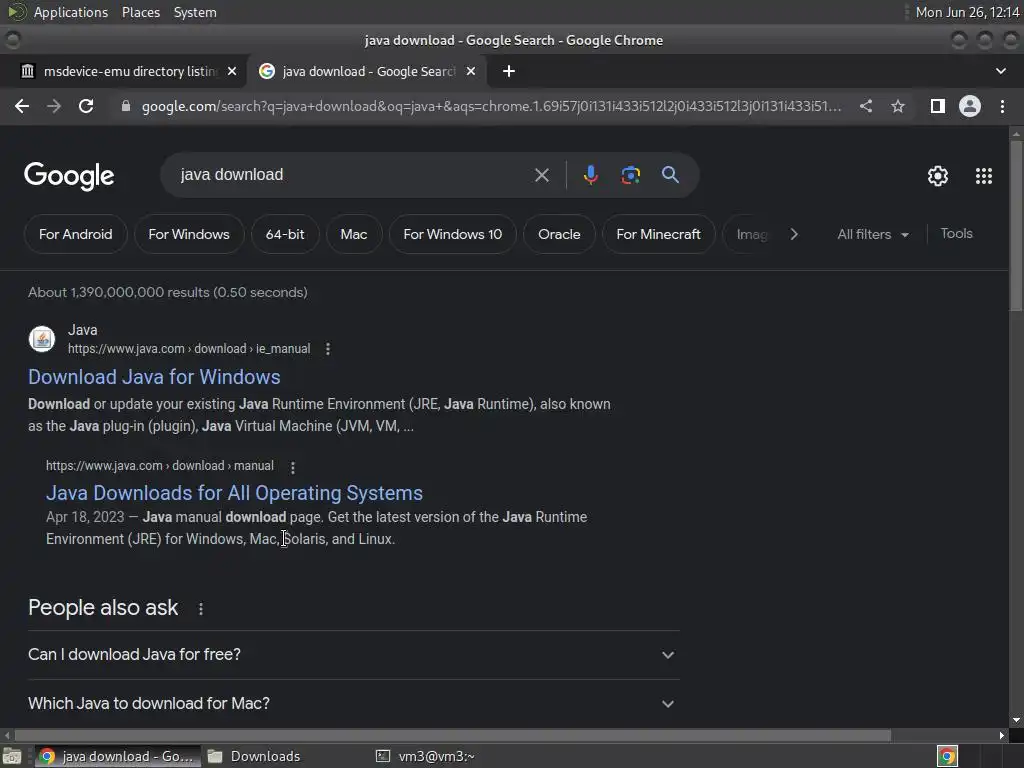Screen dimensions: 1024x768
Task: Open the Google apps grid
Action: point(984,176)
